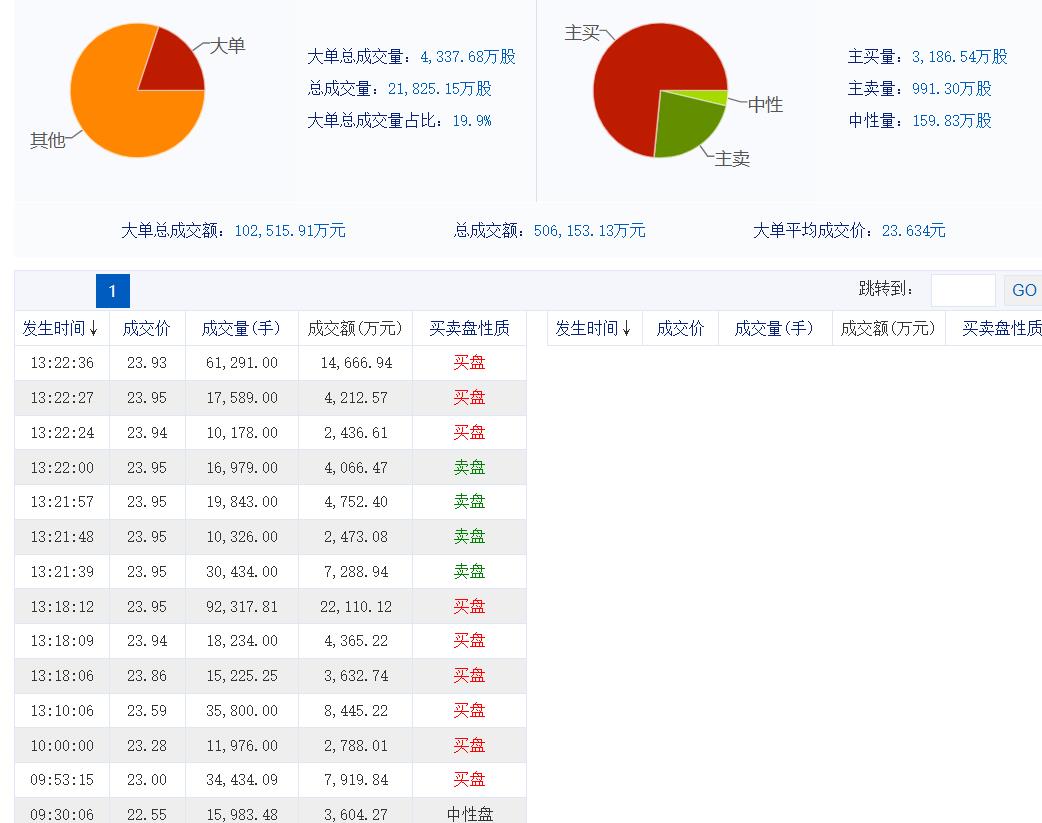Image resolution: width=1042 pixels, height=823 pixels.
Task: Click volume 61,291.00 cell
Action: tap(242, 363)
